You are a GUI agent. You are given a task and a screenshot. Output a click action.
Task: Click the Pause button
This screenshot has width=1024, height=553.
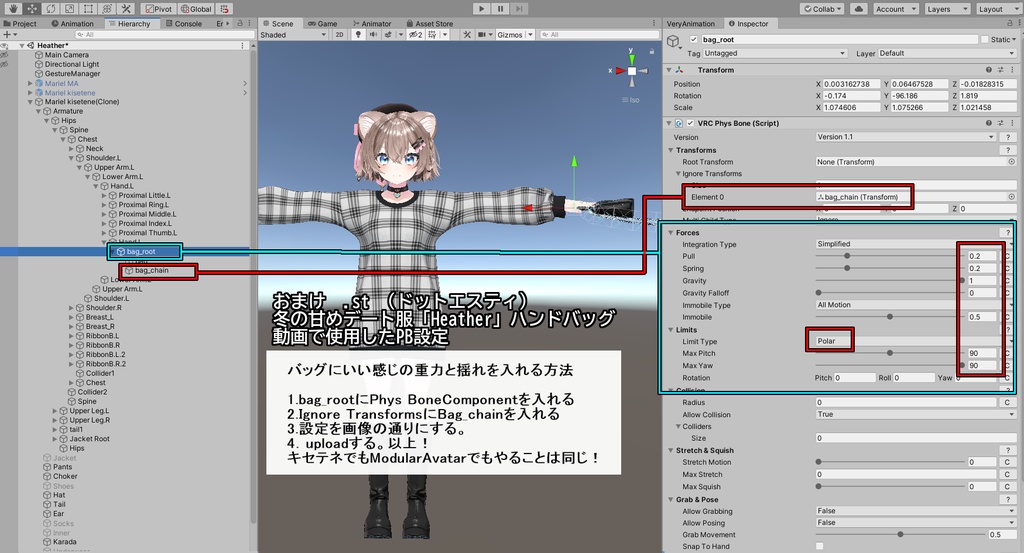[x=501, y=8]
